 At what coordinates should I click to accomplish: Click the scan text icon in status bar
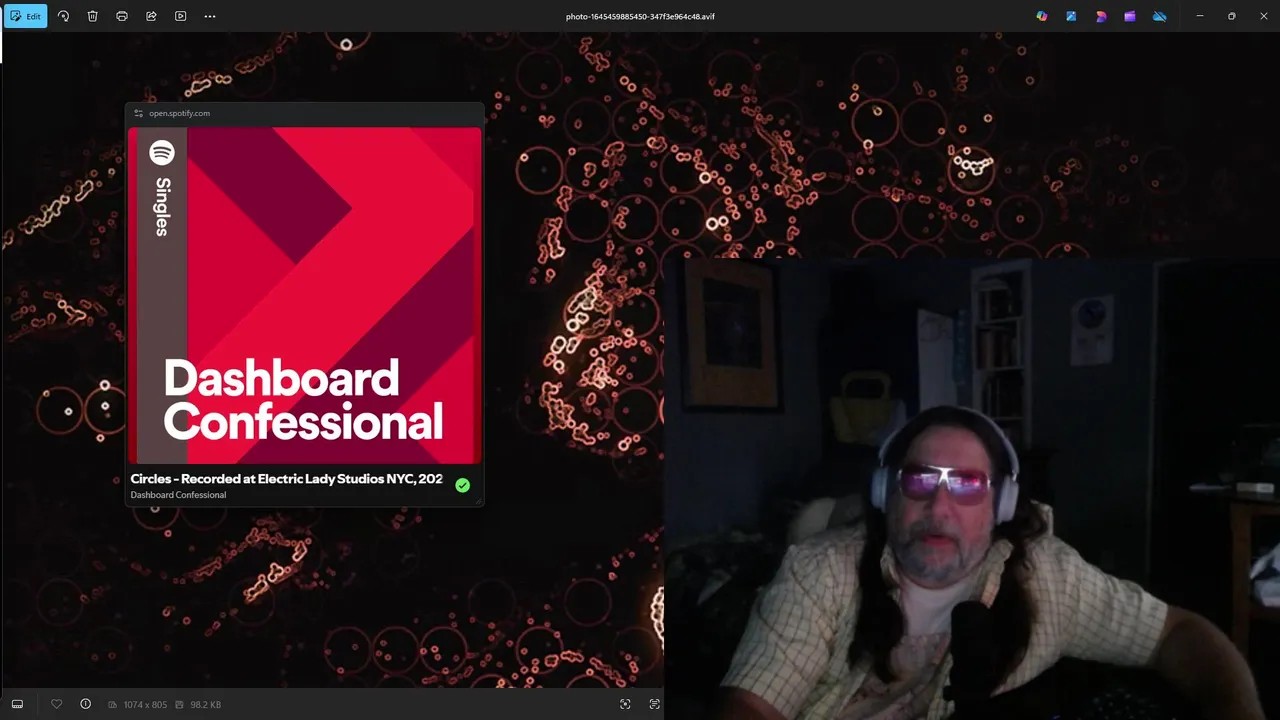click(x=654, y=704)
